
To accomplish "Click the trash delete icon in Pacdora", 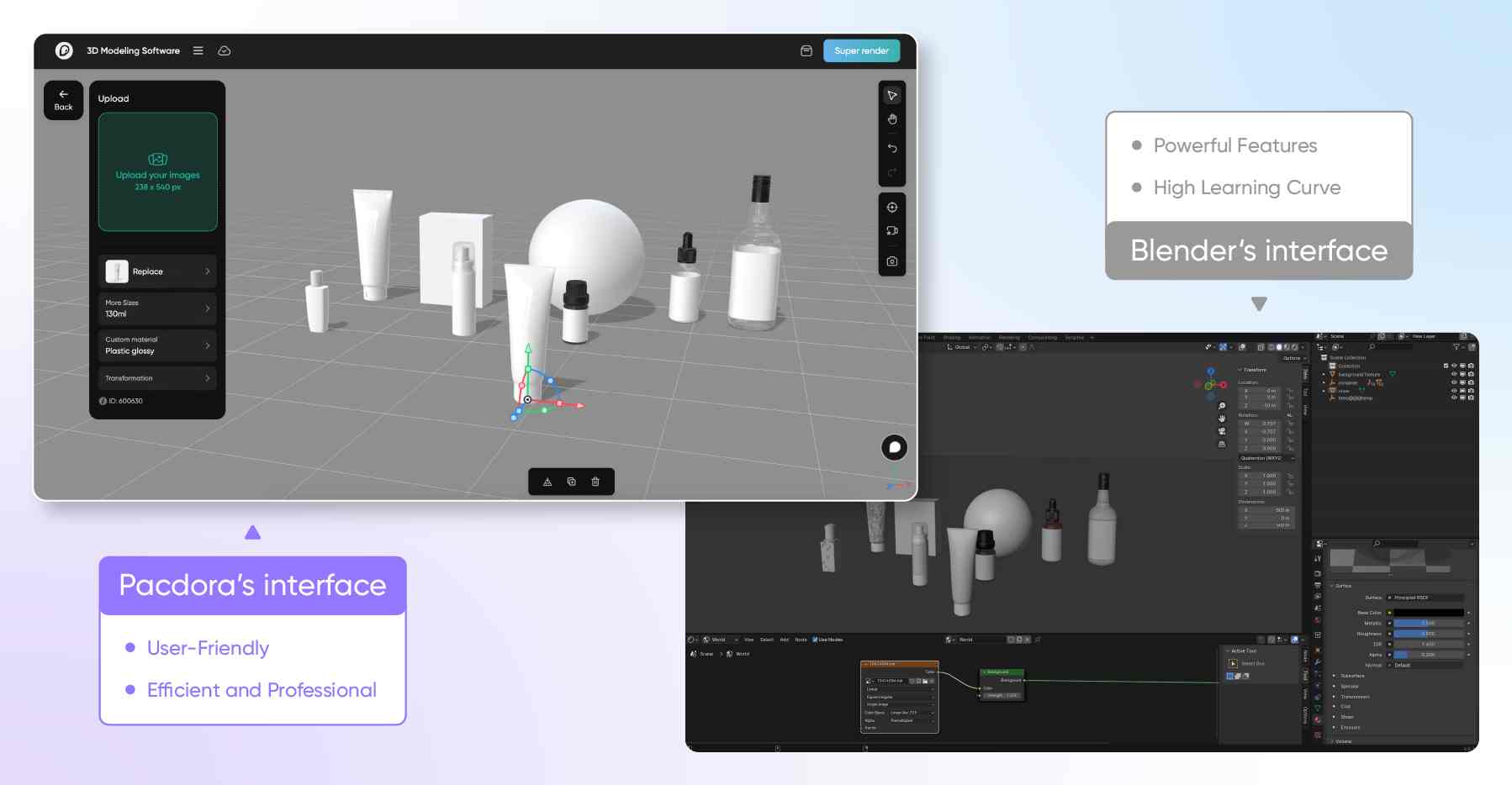I will (x=595, y=482).
